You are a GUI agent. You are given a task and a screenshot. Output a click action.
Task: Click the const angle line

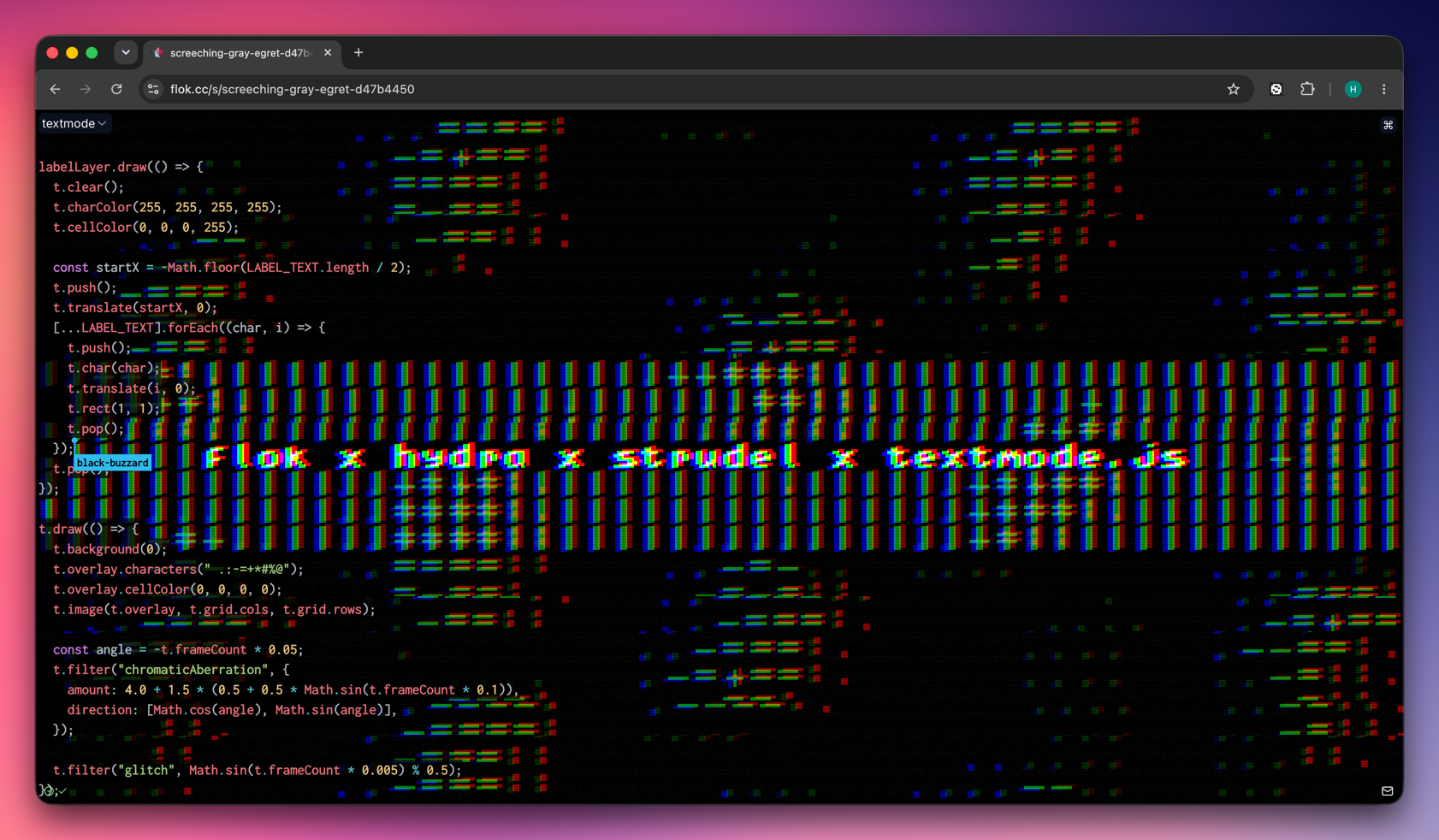click(x=178, y=650)
